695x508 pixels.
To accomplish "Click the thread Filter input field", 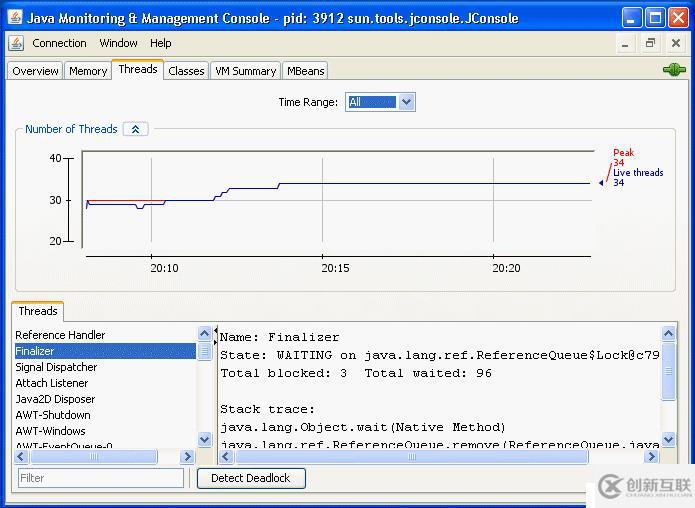I will click(101, 478).
